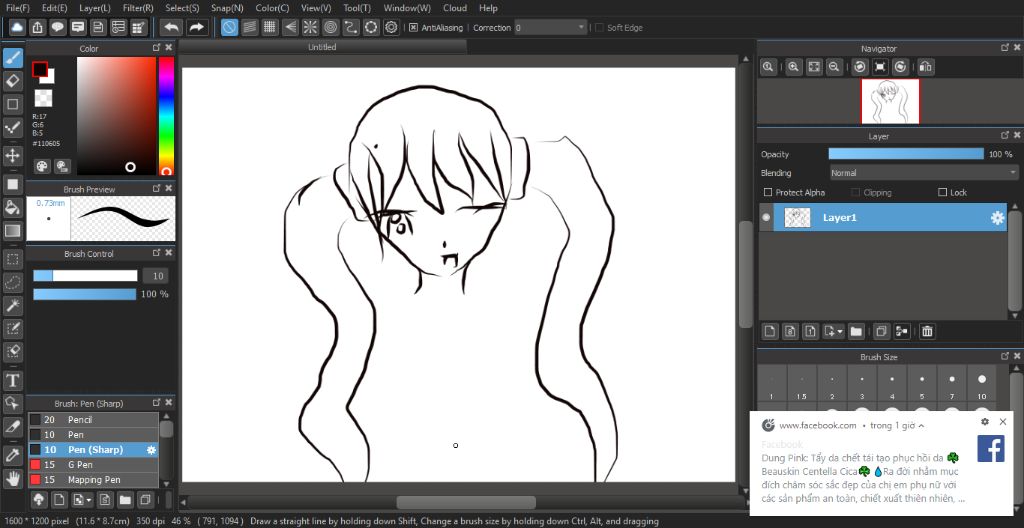Click the rainbow hue strip
The width and height of the screenshot is (1024, 528).
(167, 116)
